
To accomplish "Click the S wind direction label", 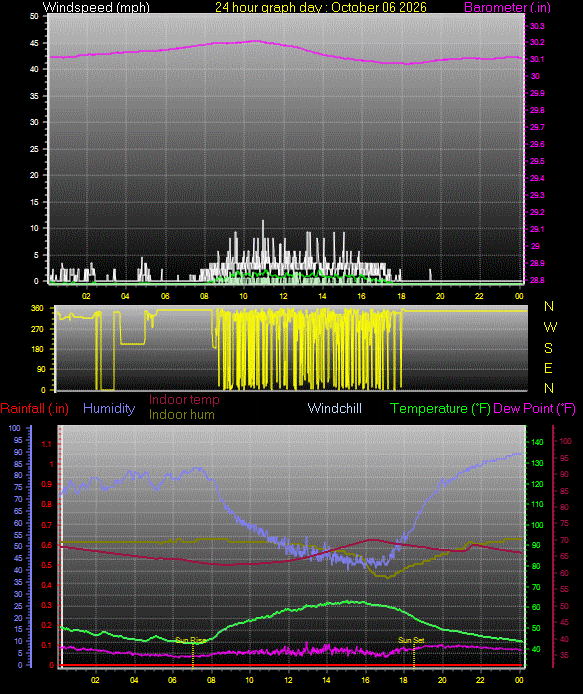I will pyautogui.click(x=548, y=348).
